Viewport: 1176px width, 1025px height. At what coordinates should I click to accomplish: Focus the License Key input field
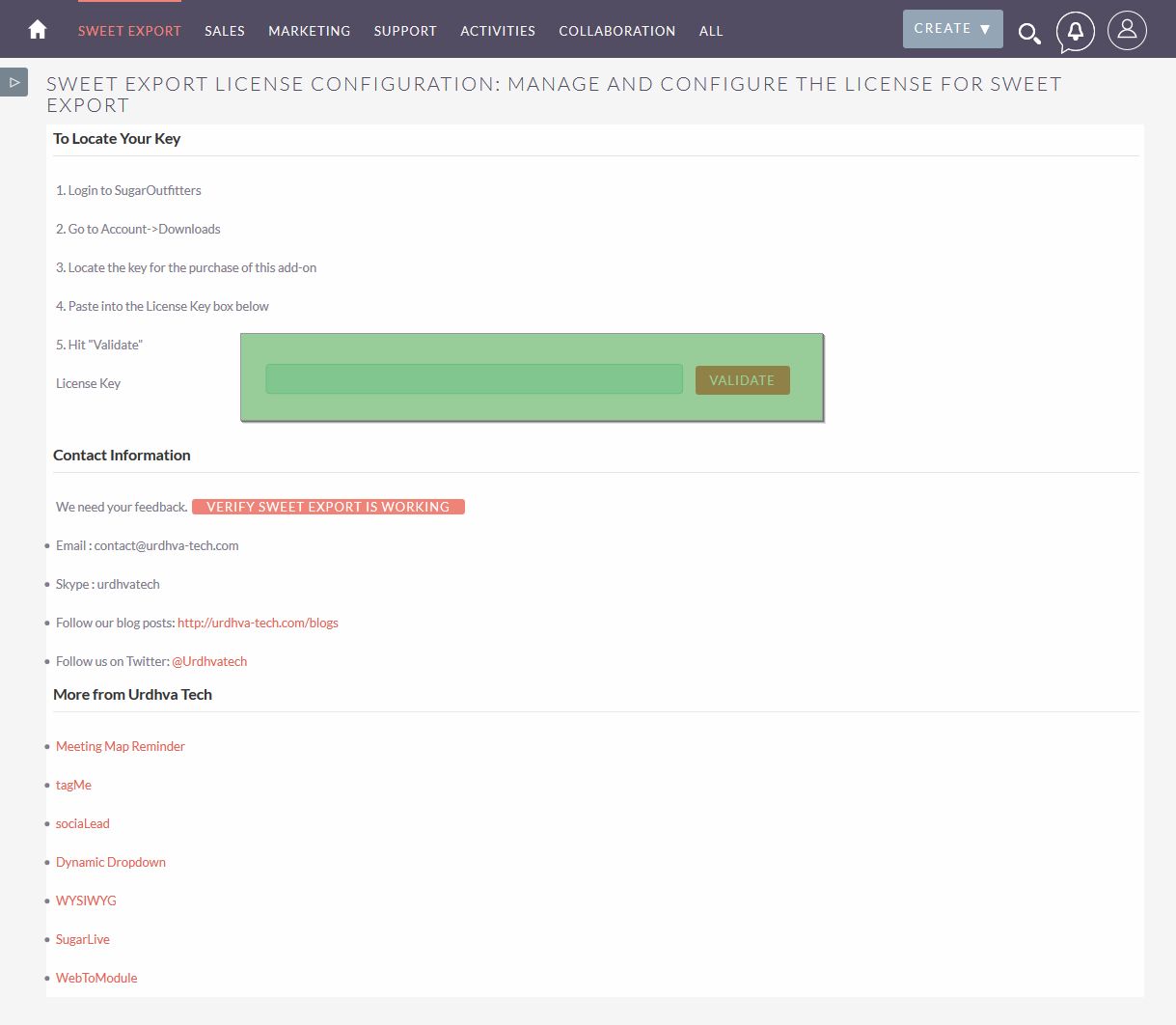[474, 379]
